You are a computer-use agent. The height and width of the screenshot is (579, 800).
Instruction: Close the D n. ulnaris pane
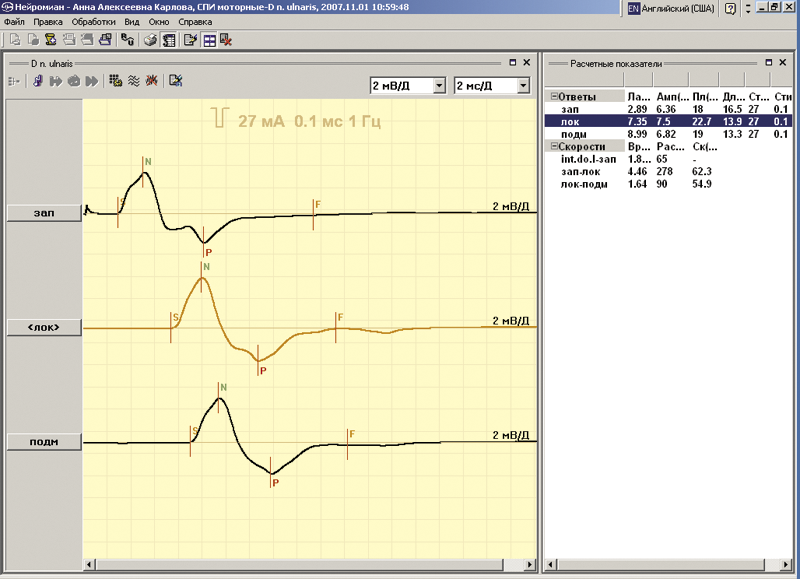click(x=527, y=62)
